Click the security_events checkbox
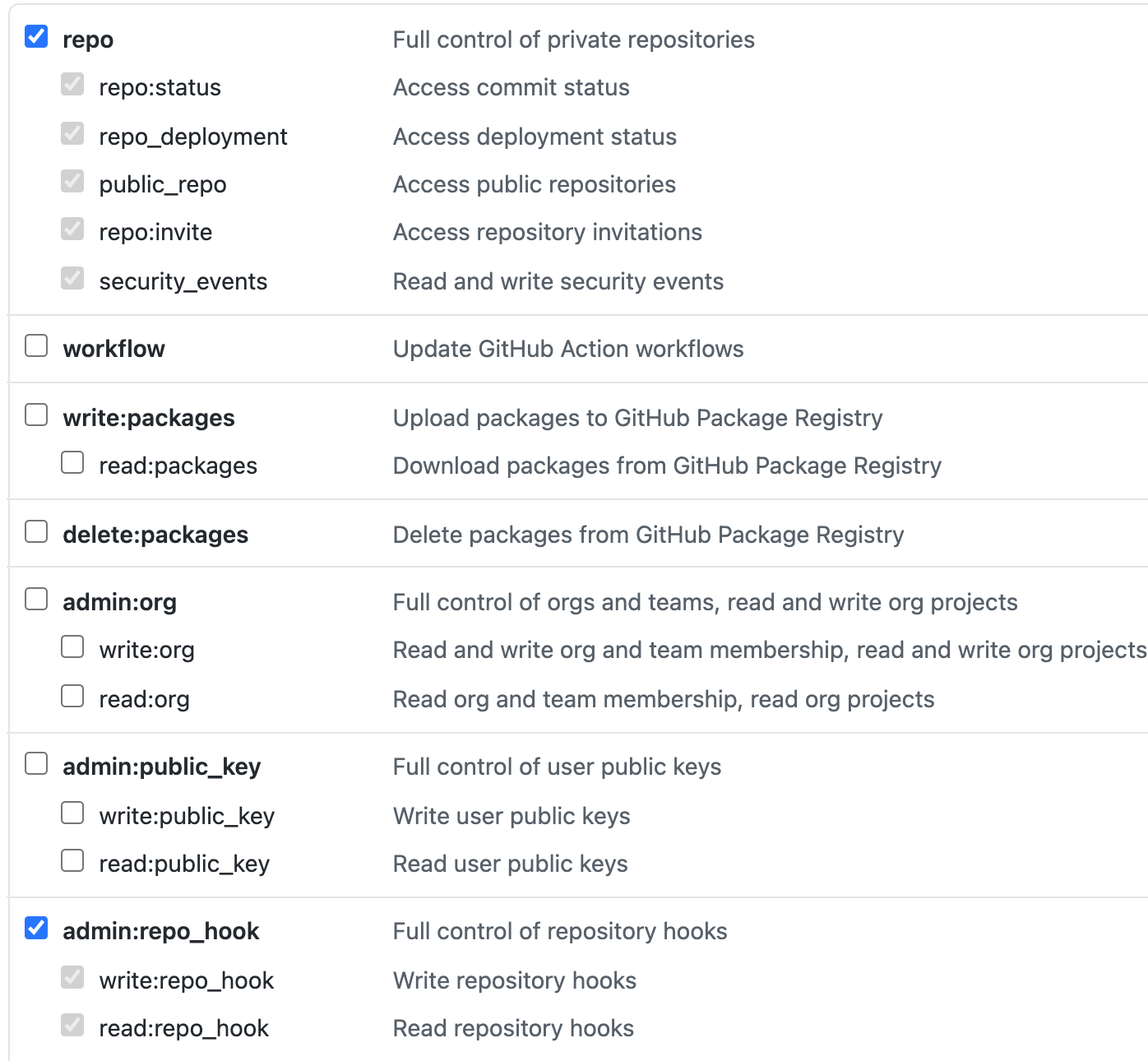Image resolution: width=1148 pixels, height=1061 pixels. (x=72, y=279)
